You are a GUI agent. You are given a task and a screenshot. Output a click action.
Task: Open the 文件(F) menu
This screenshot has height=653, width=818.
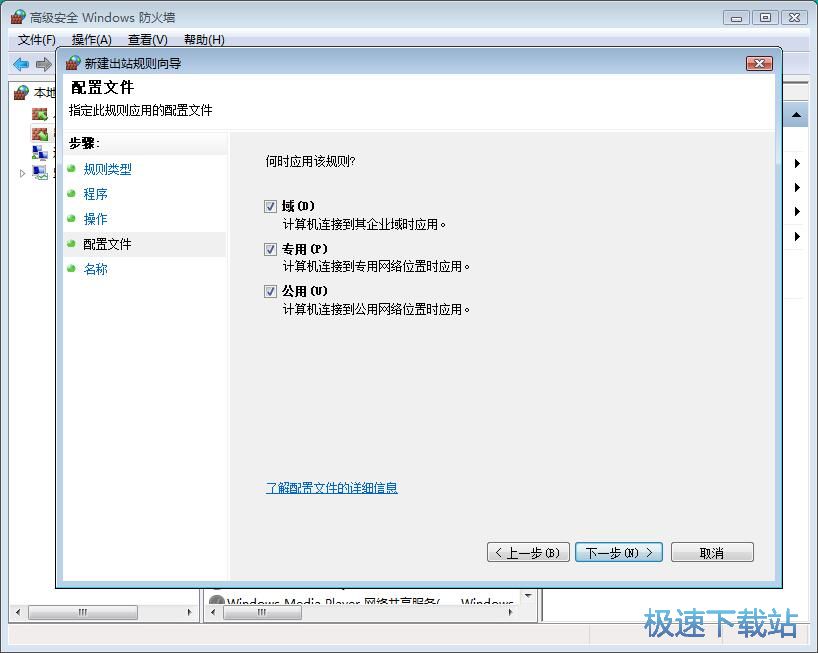tap(37, 40)
